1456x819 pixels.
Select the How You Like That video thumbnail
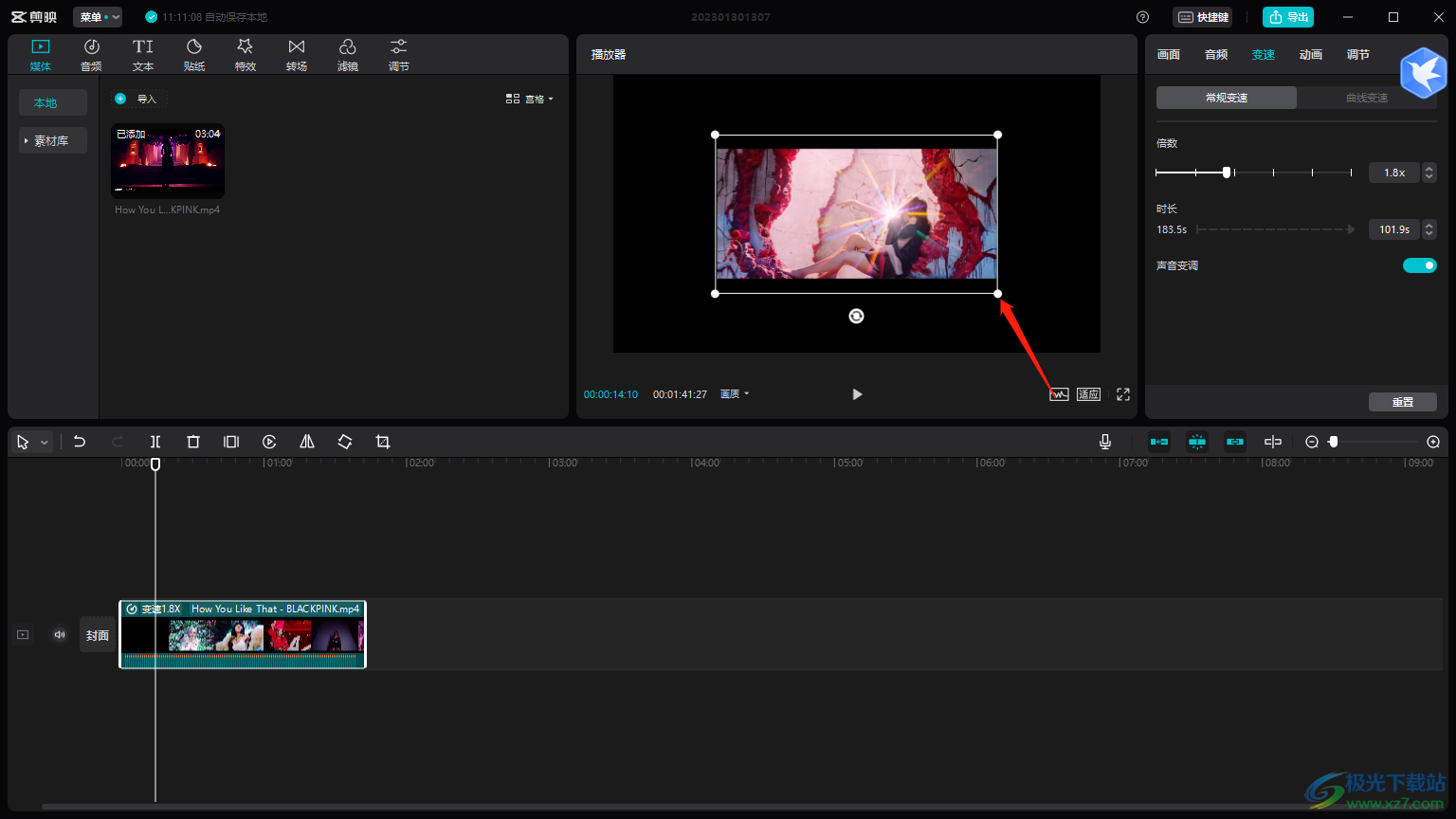pos(168,161)
